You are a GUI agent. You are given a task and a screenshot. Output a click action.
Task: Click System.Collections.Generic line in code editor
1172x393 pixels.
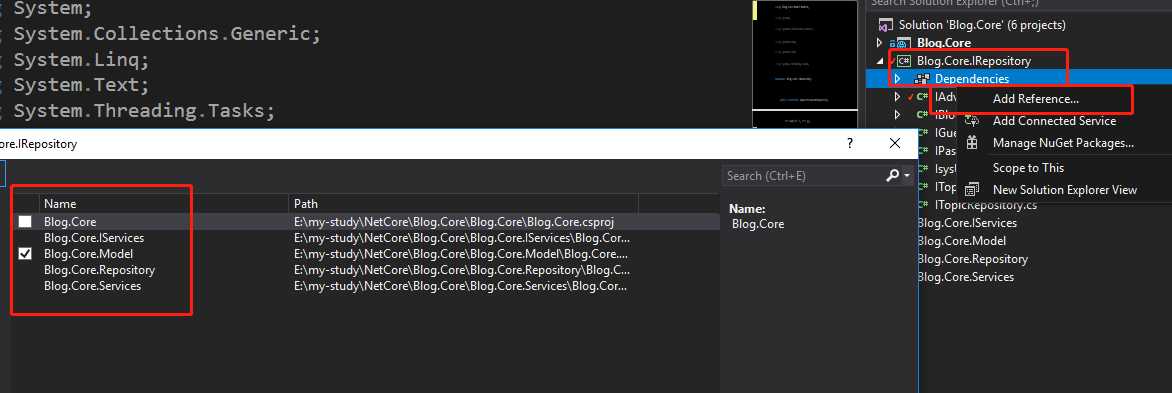click(167, 34)
